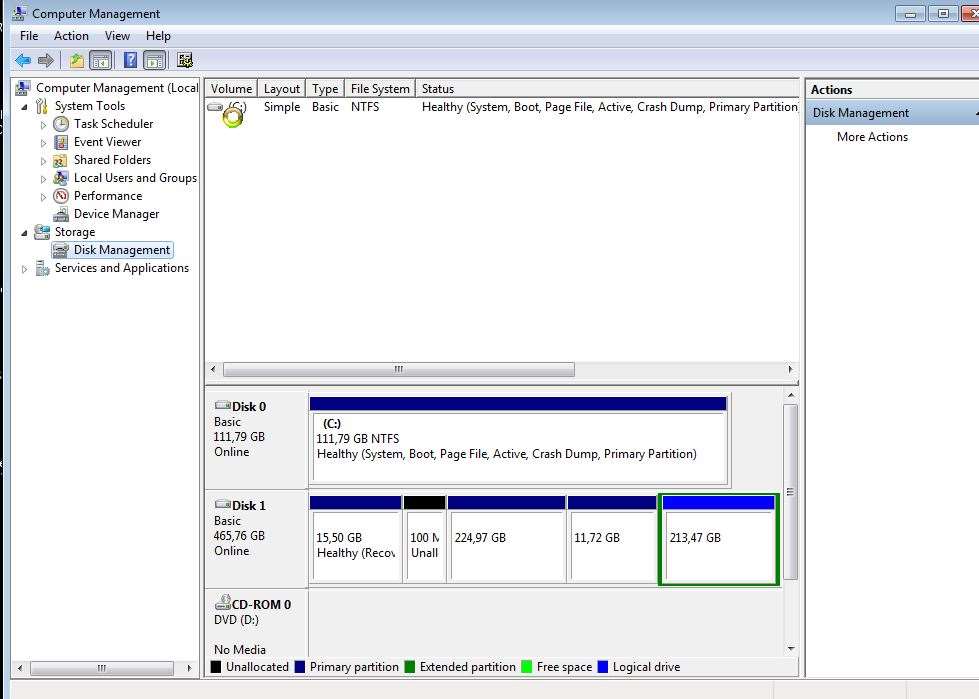Screen dimensions: 979x699
Task: Click the disk pane's down scroll arrow
Action: [x=790, y=648]
